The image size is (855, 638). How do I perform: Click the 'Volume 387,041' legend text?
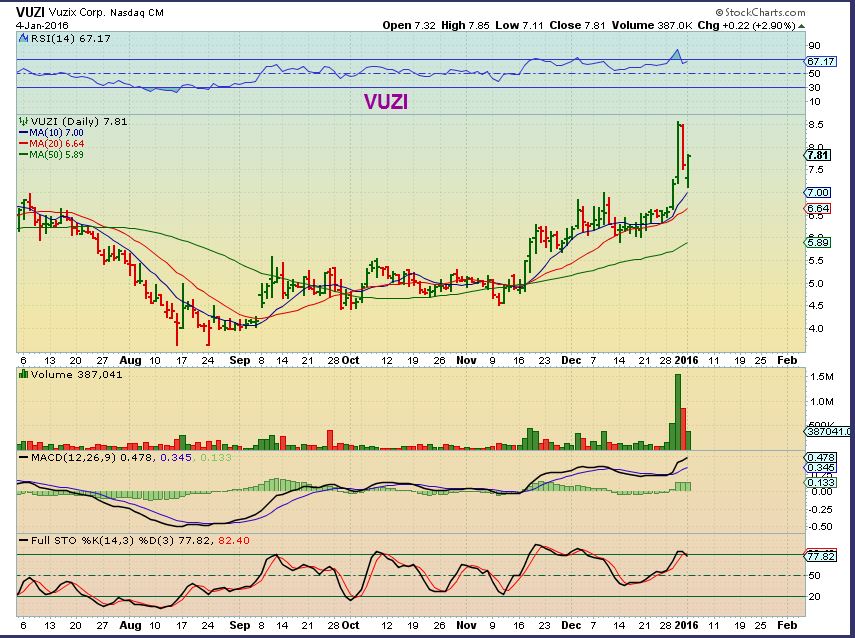(x=76, y=374)
